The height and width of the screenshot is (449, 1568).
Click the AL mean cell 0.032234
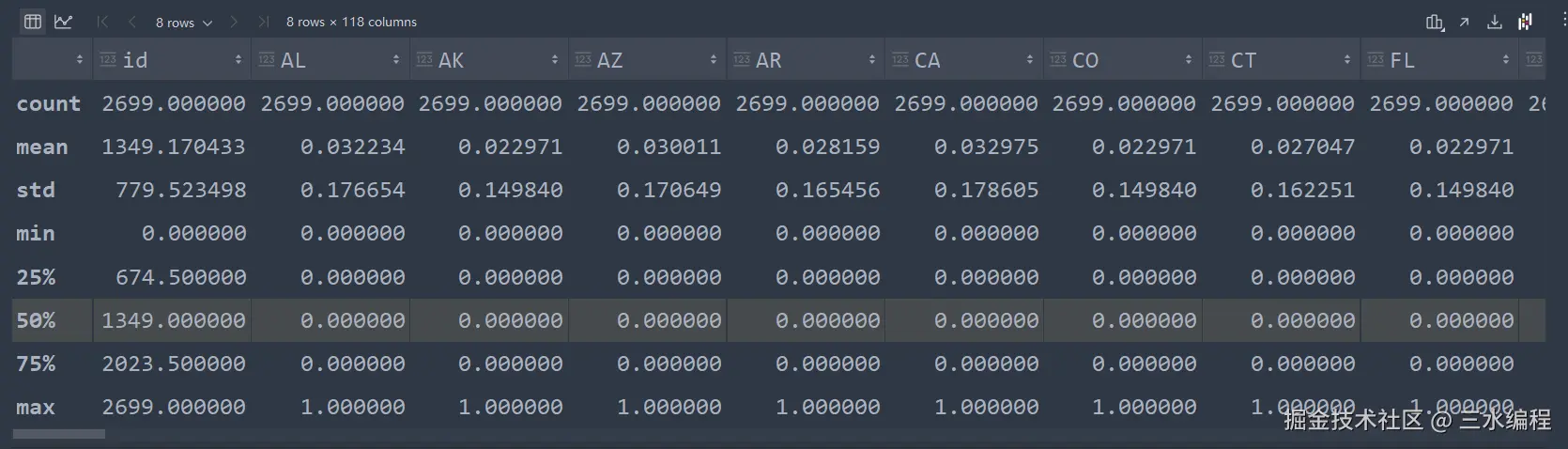click(x=353, y=147)
